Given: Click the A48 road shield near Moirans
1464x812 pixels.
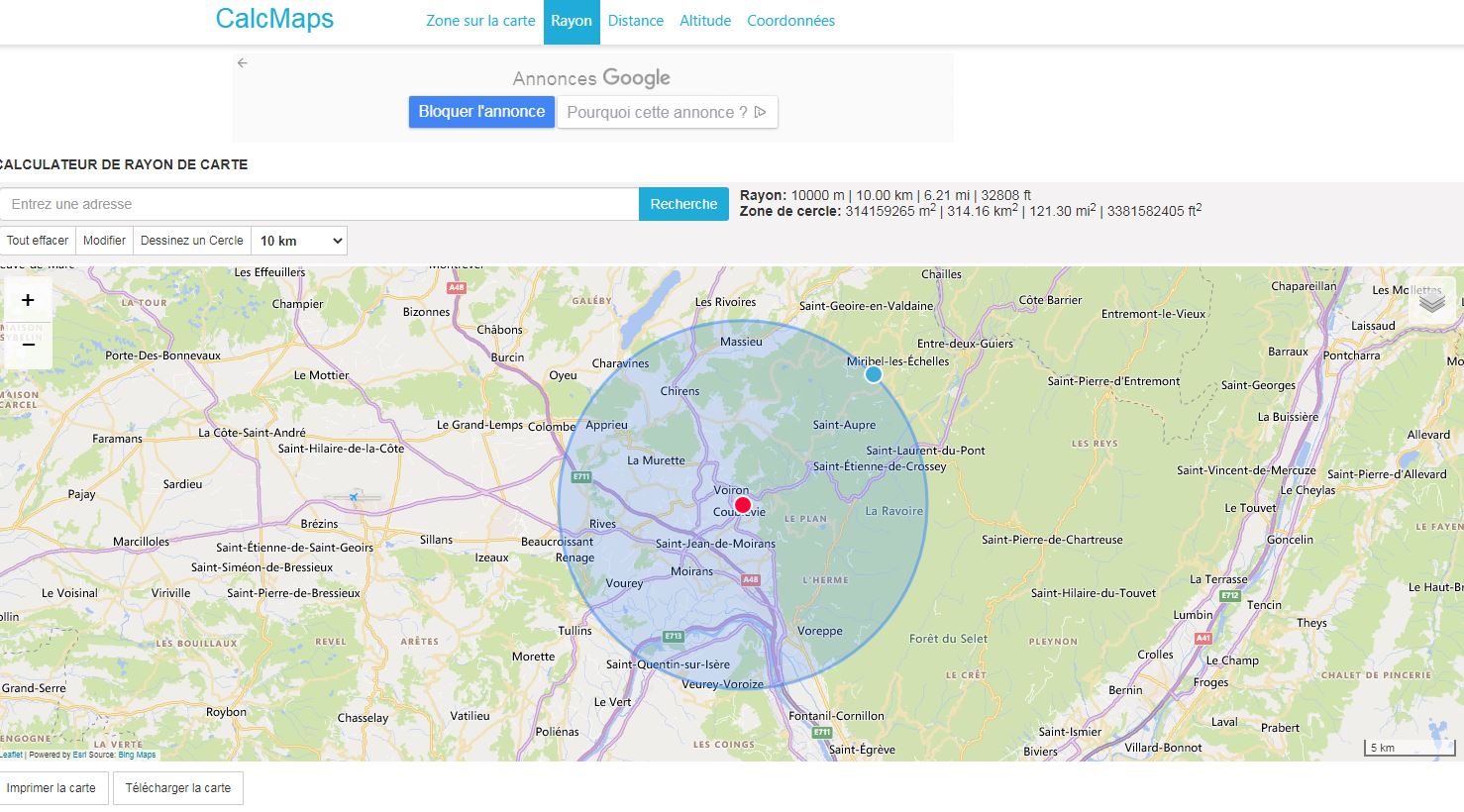Looking at the screenshot, I should 751,580.
